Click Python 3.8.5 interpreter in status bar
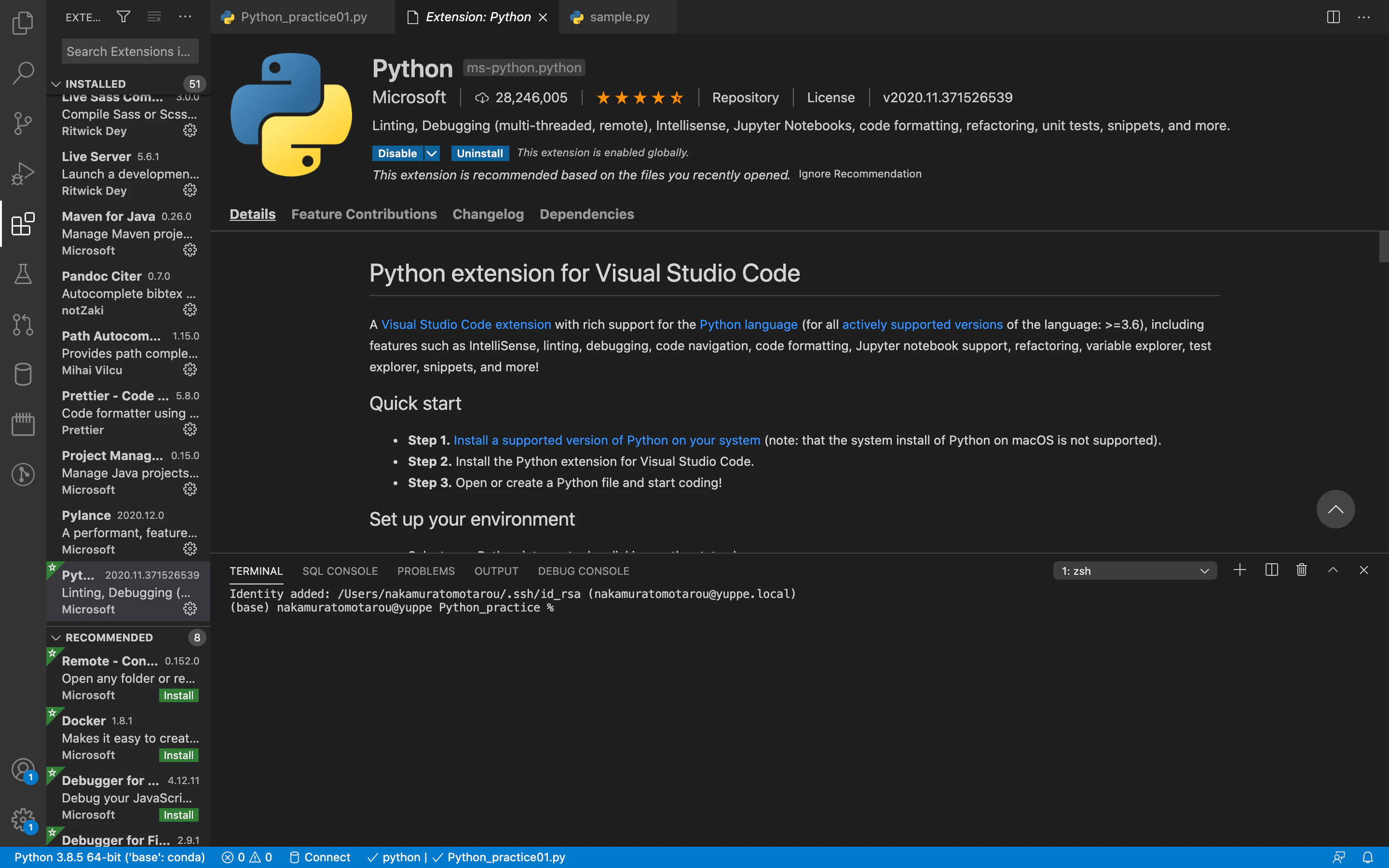The image size is (1389, 868). pyautogui.click(x=109, y=857)
